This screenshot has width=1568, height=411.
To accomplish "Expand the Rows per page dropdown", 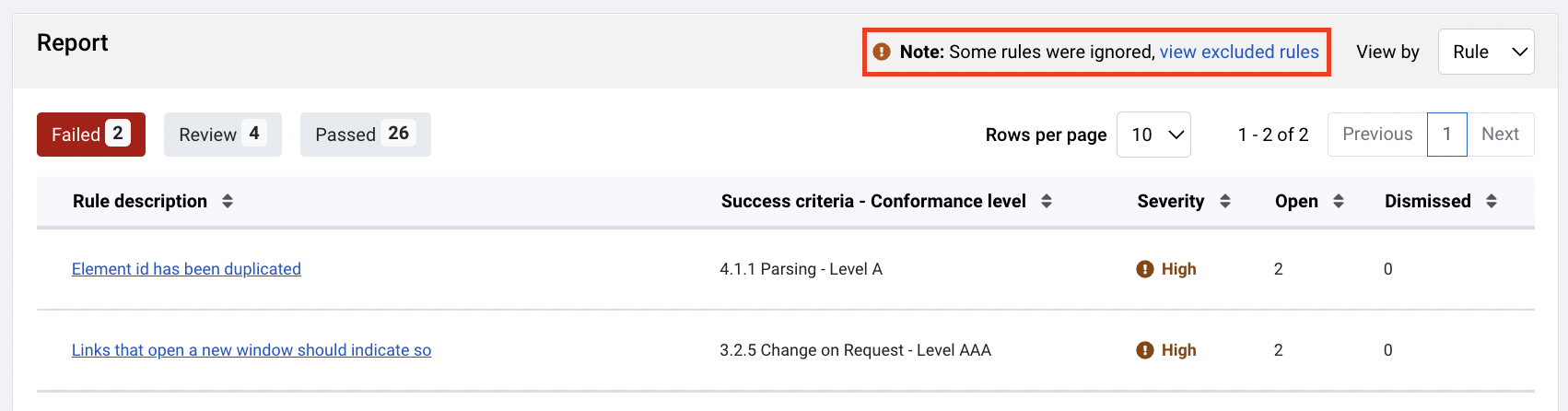I will (x=1153, y=135).
